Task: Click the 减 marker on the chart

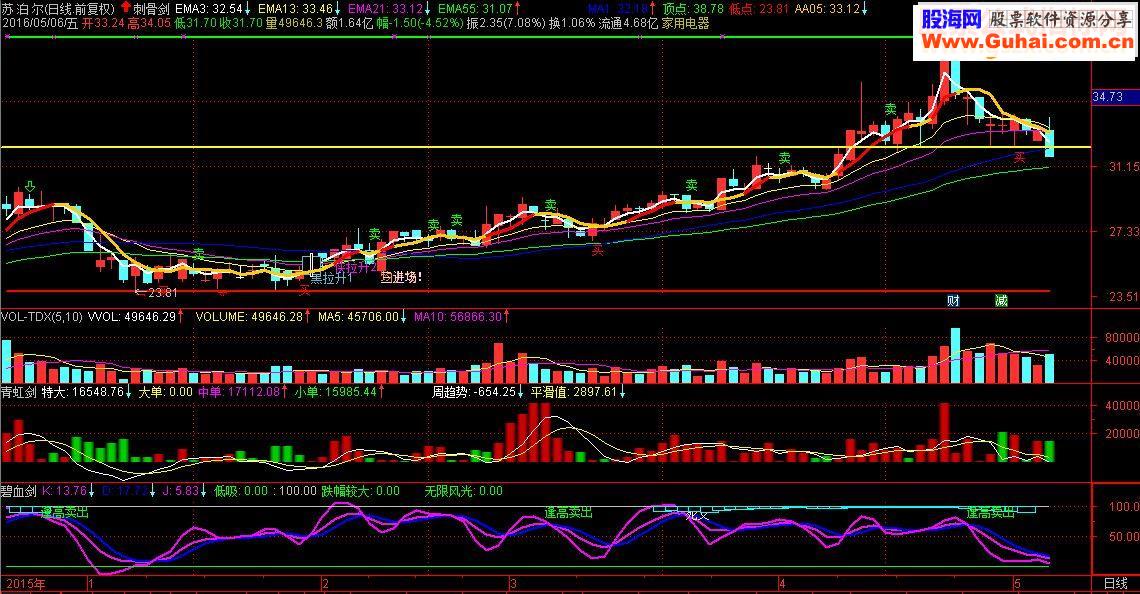Action: (1001, 300)
